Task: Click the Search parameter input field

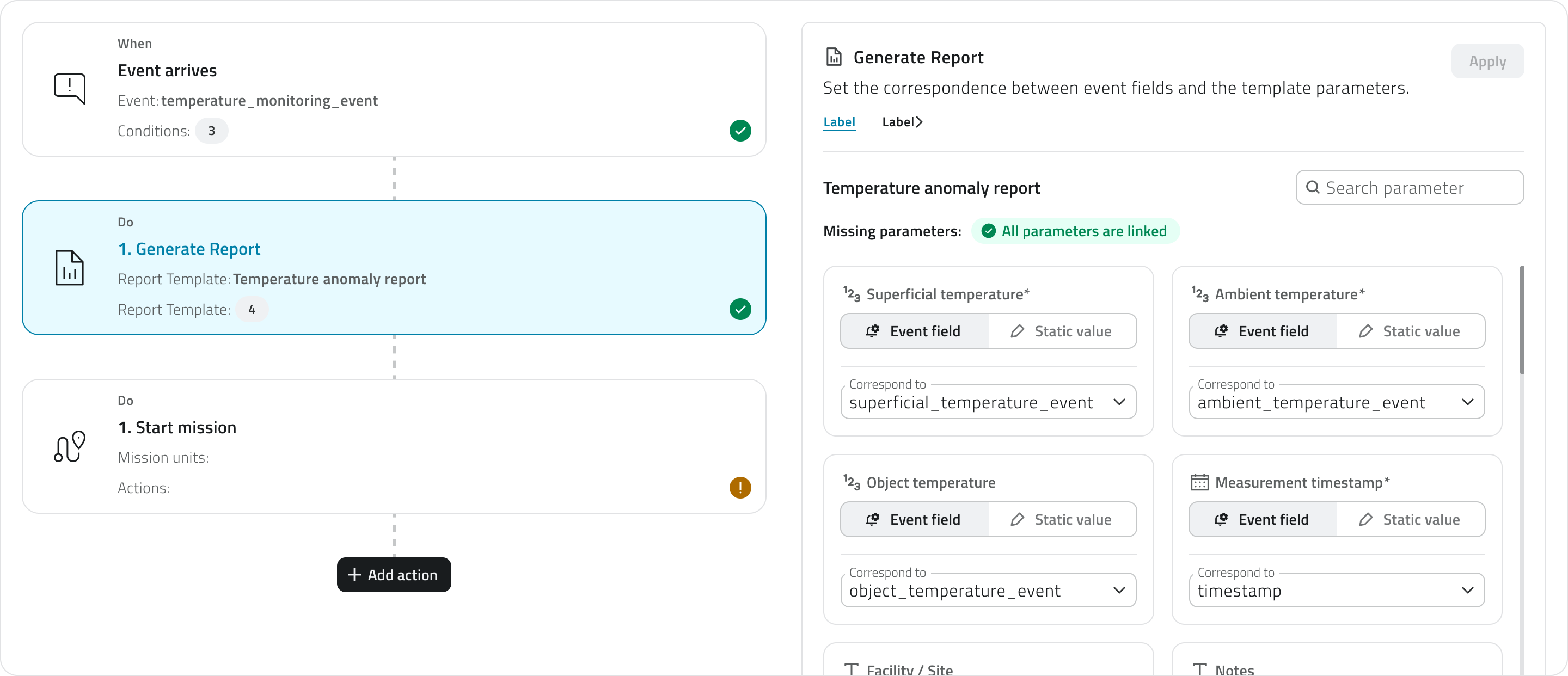Action: [x=1410, y=187]
